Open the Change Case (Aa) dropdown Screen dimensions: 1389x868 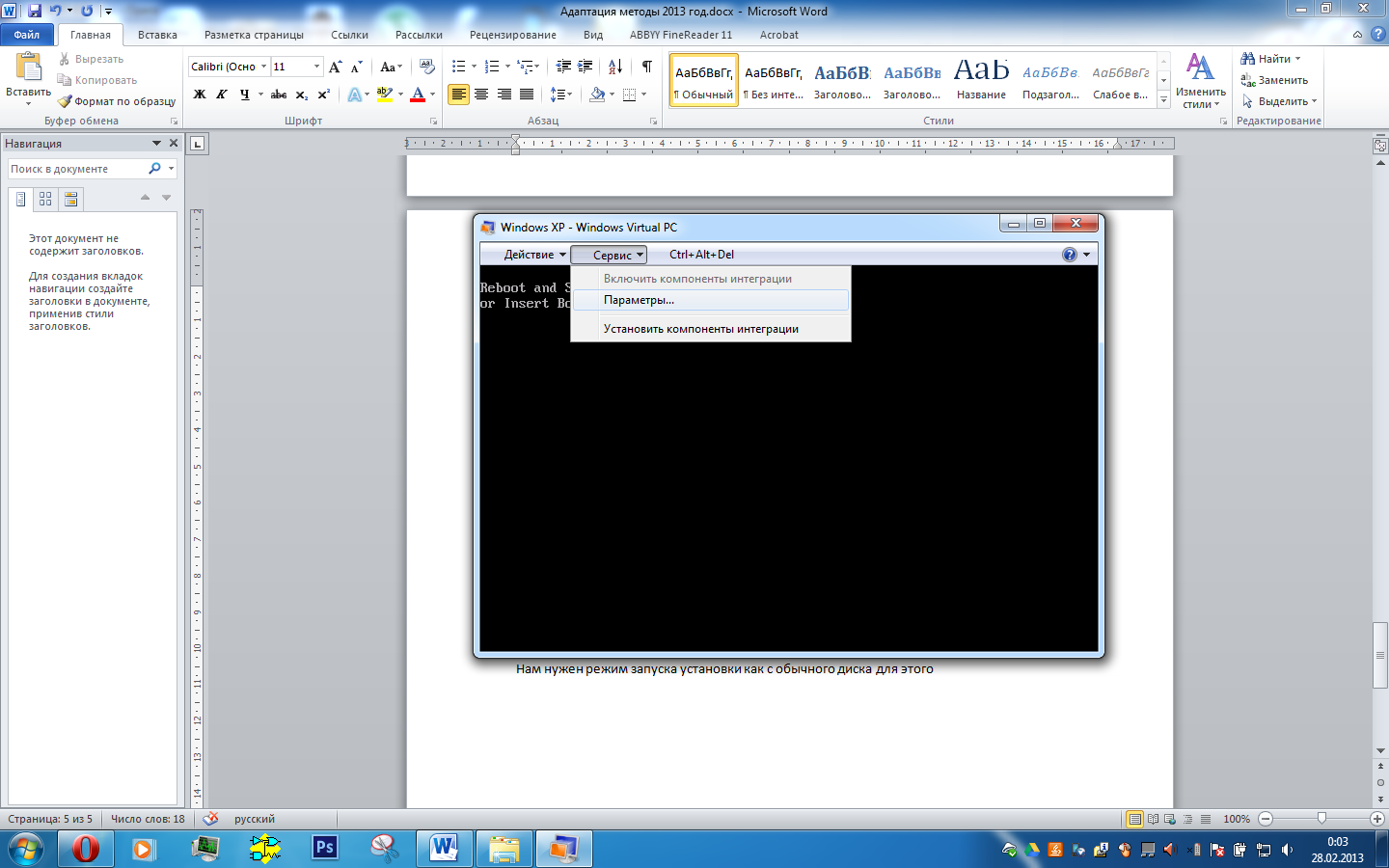pos(391,67)
